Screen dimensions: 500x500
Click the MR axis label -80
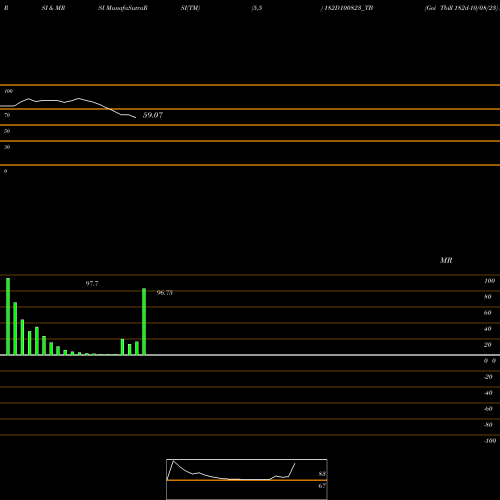click(x=488, y=425)
